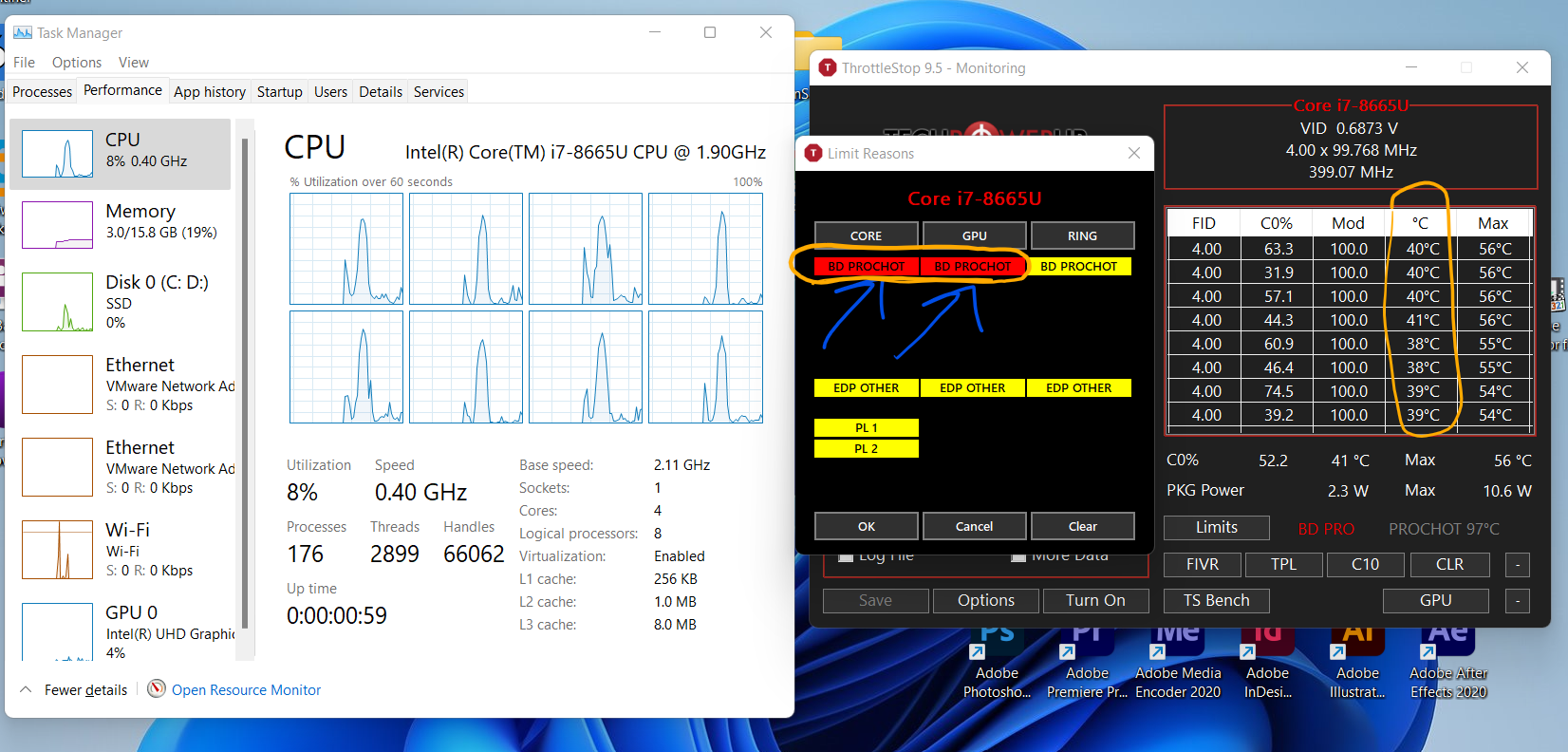The image size is (1568, 752).
Task: Switch to the Users tab
Action: click(x=330, y=91)
